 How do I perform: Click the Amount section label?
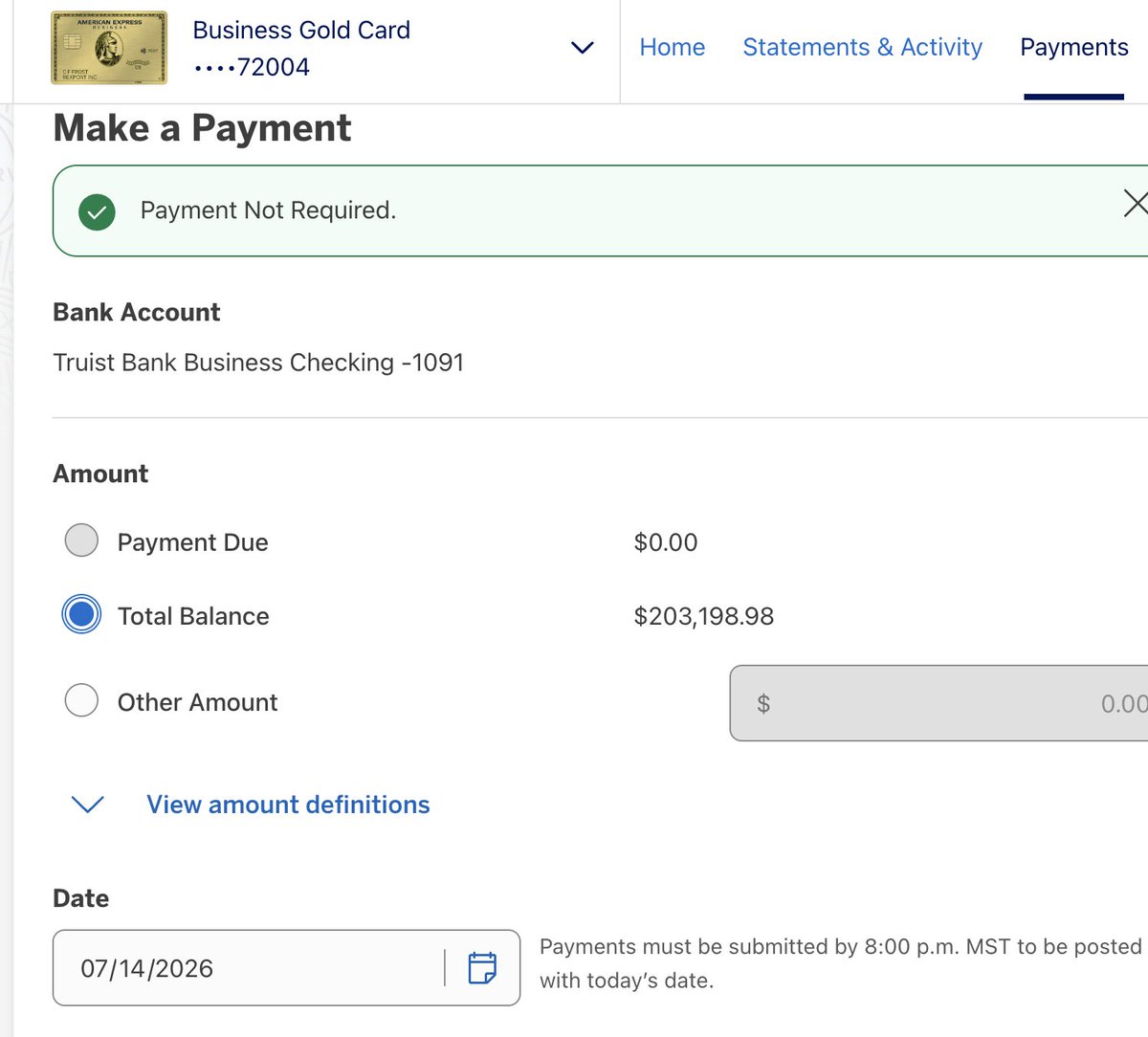pos(100,474)
